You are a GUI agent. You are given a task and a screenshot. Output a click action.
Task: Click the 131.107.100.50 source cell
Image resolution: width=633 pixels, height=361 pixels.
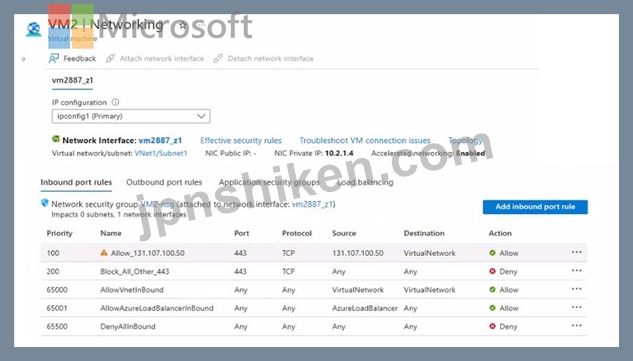[358, 253]
